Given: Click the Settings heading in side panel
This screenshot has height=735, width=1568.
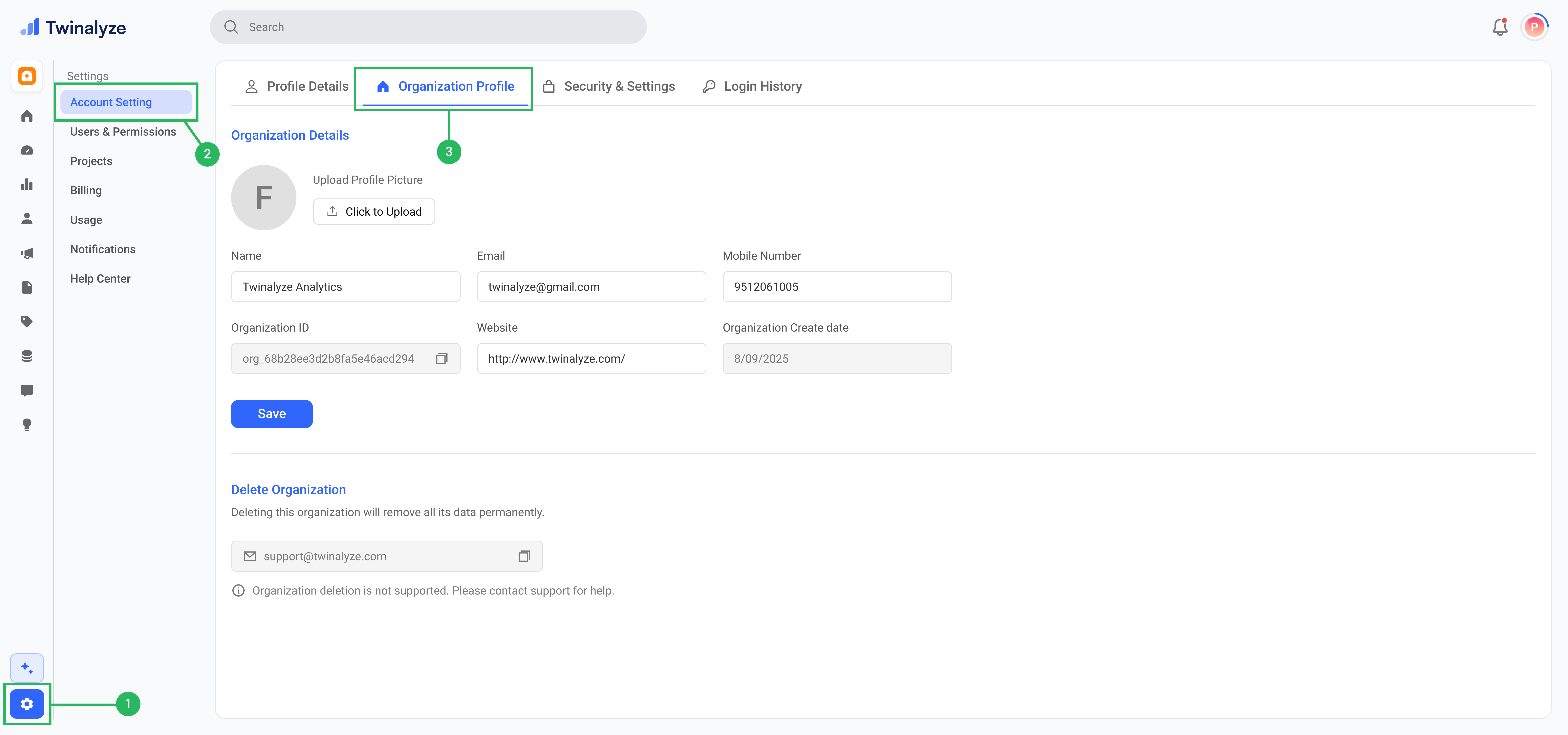Looking at the screenshot, I should pyautogui.click(x=88, y=76).
